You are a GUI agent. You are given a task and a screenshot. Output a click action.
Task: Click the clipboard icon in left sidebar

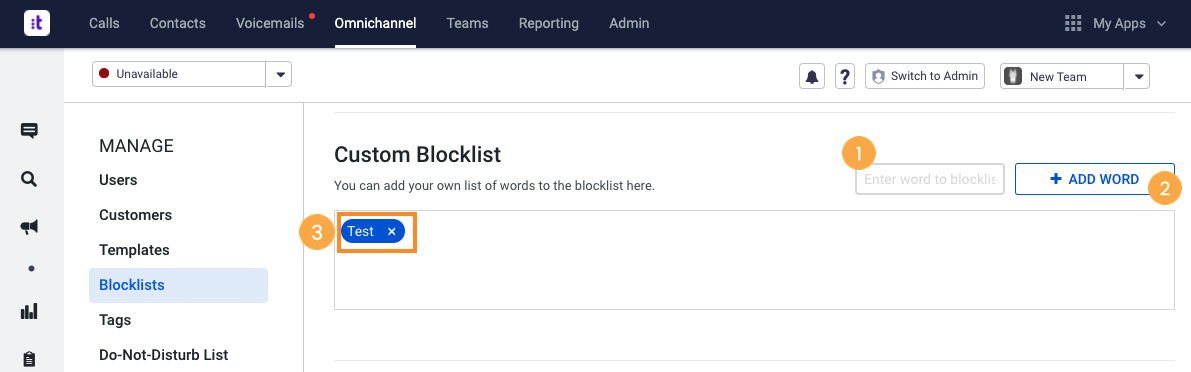click(x=29, y=358)
